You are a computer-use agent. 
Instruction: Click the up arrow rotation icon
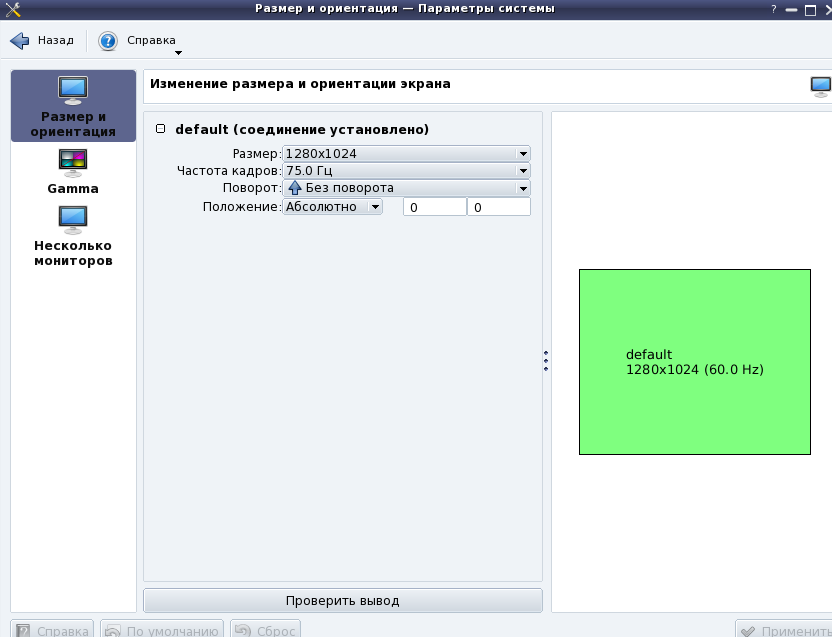(295, 188)
